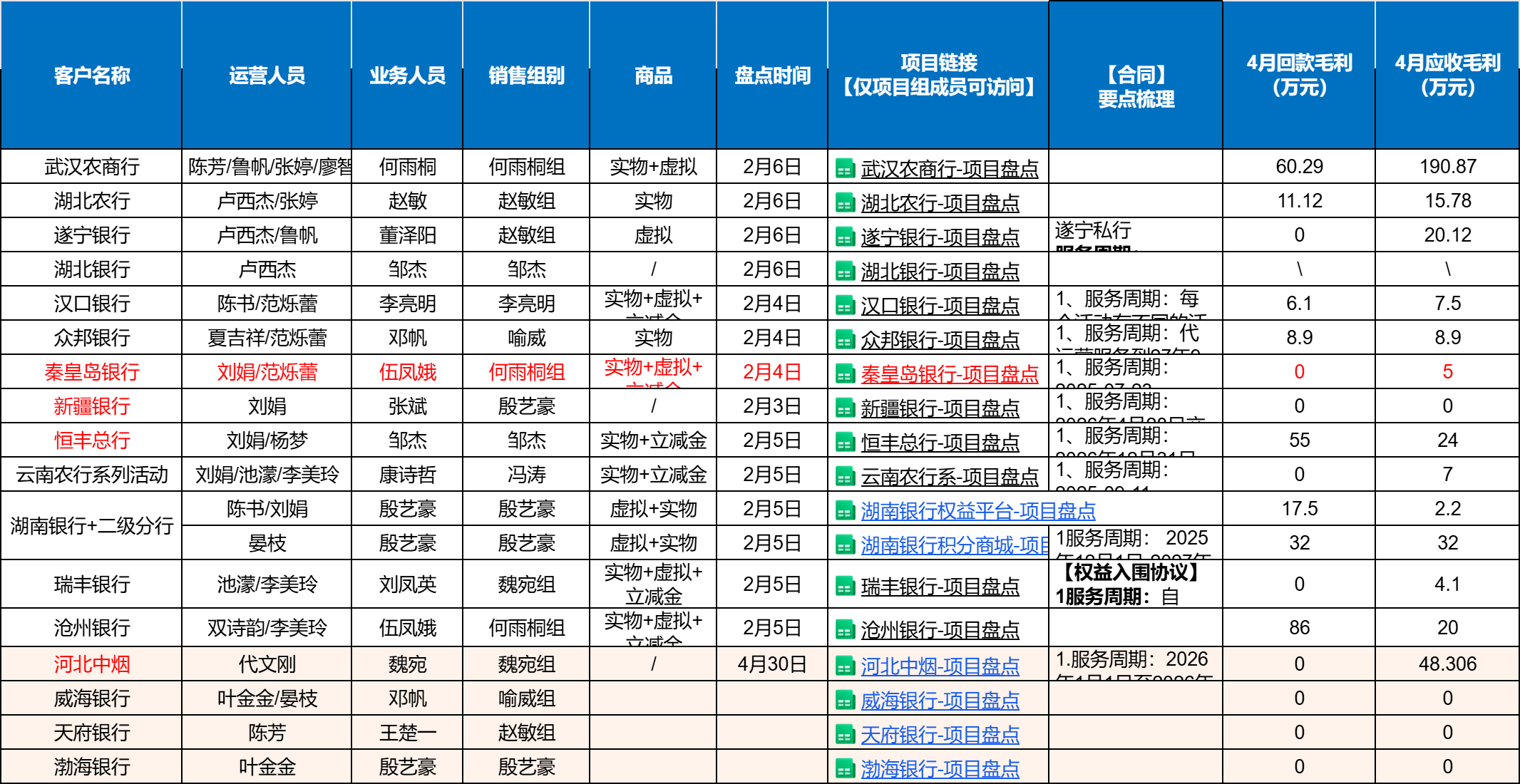Click the sheet icon beside 天府银行-项目盘点
This screenshot has height=784, width=1520.
[x=845, y=735]
